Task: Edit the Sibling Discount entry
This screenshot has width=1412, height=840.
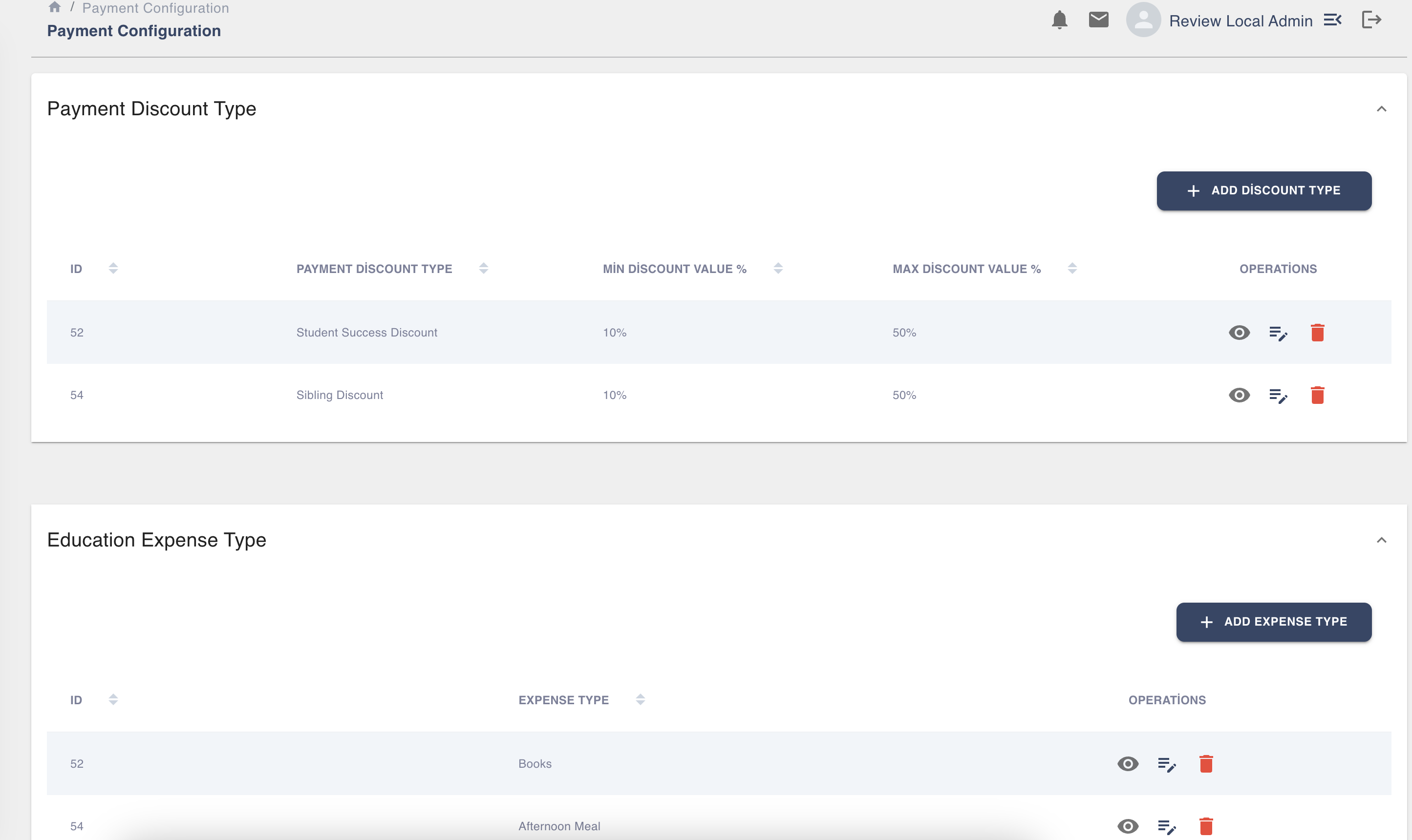Action: coord(1279,395)
